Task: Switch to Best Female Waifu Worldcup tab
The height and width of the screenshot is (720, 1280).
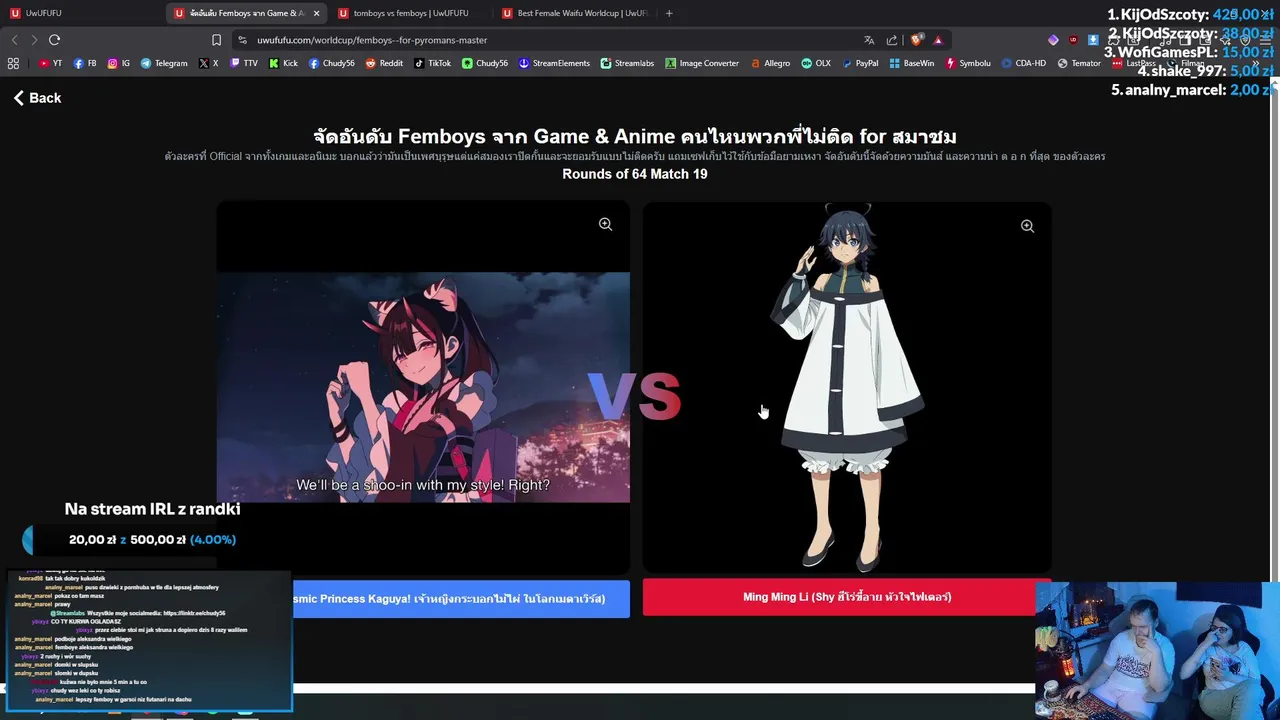Action: [x=575, y=13]
